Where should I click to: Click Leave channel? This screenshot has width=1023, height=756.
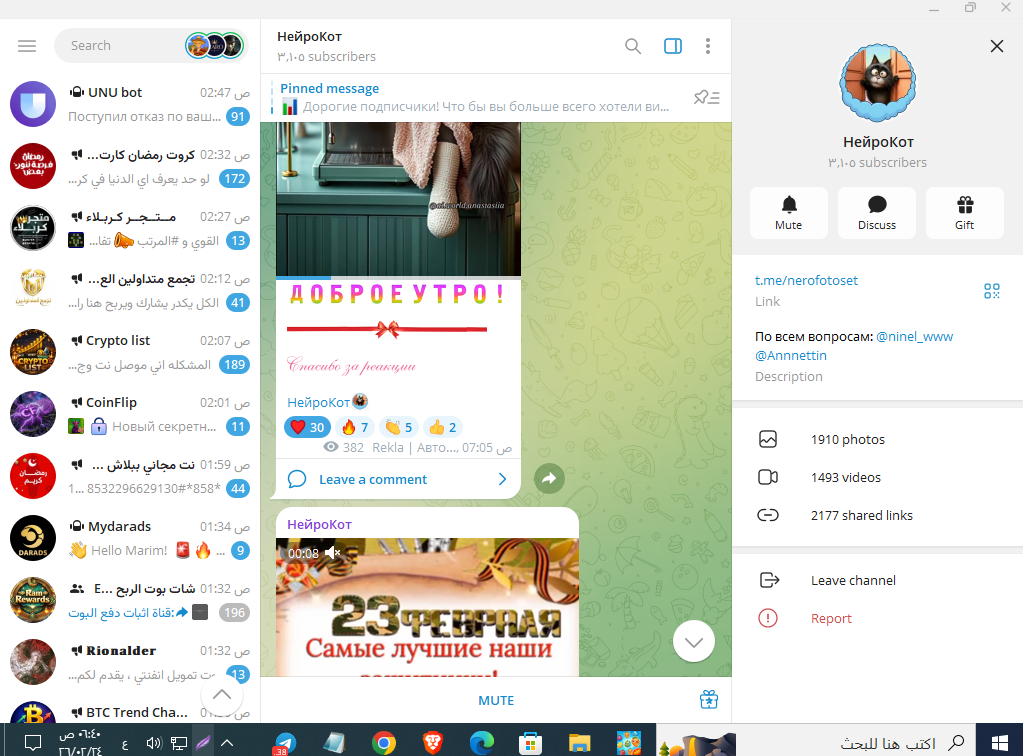[878, 581]
